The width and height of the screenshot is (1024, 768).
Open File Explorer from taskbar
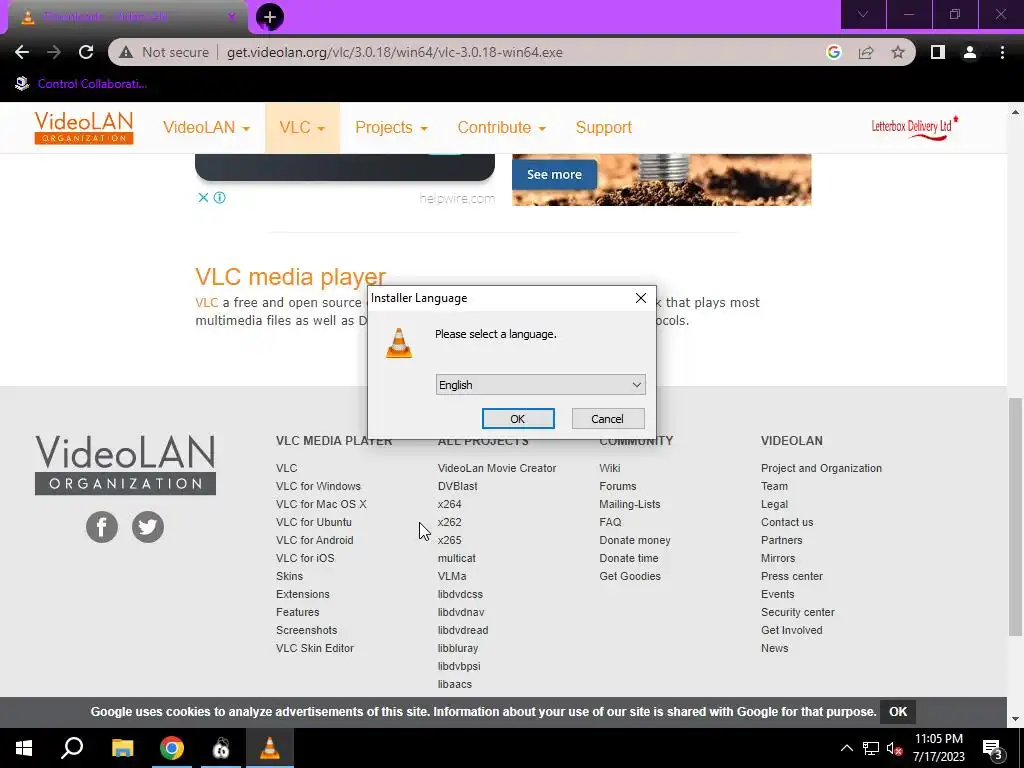pyautogui.click(x=122, y=748)
